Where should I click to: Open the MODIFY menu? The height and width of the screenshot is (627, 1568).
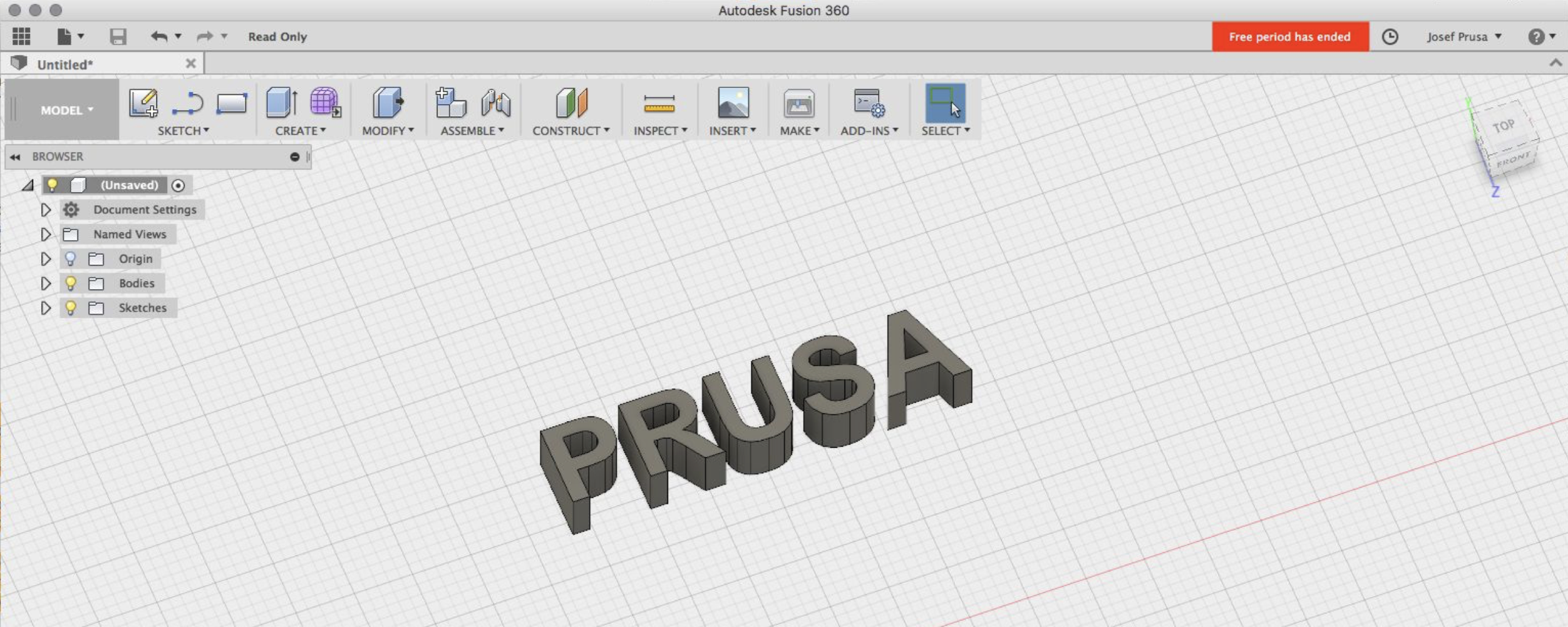tap(388, 131)
